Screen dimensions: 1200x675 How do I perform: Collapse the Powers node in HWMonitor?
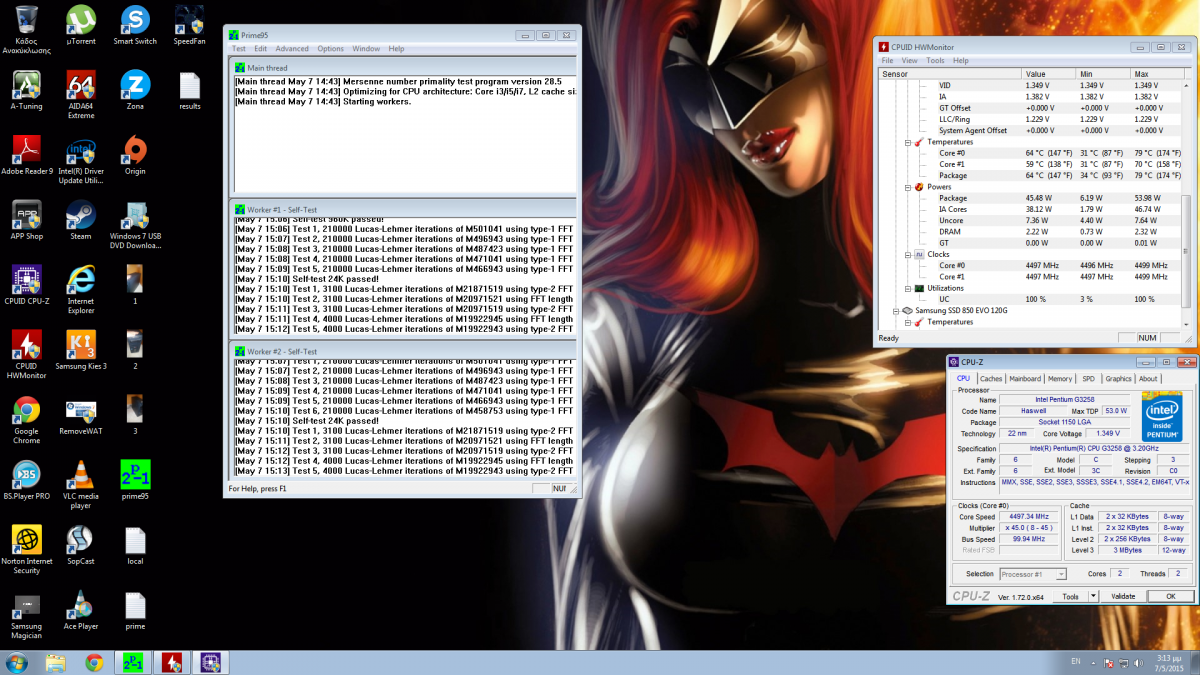(x=907, y=187)
